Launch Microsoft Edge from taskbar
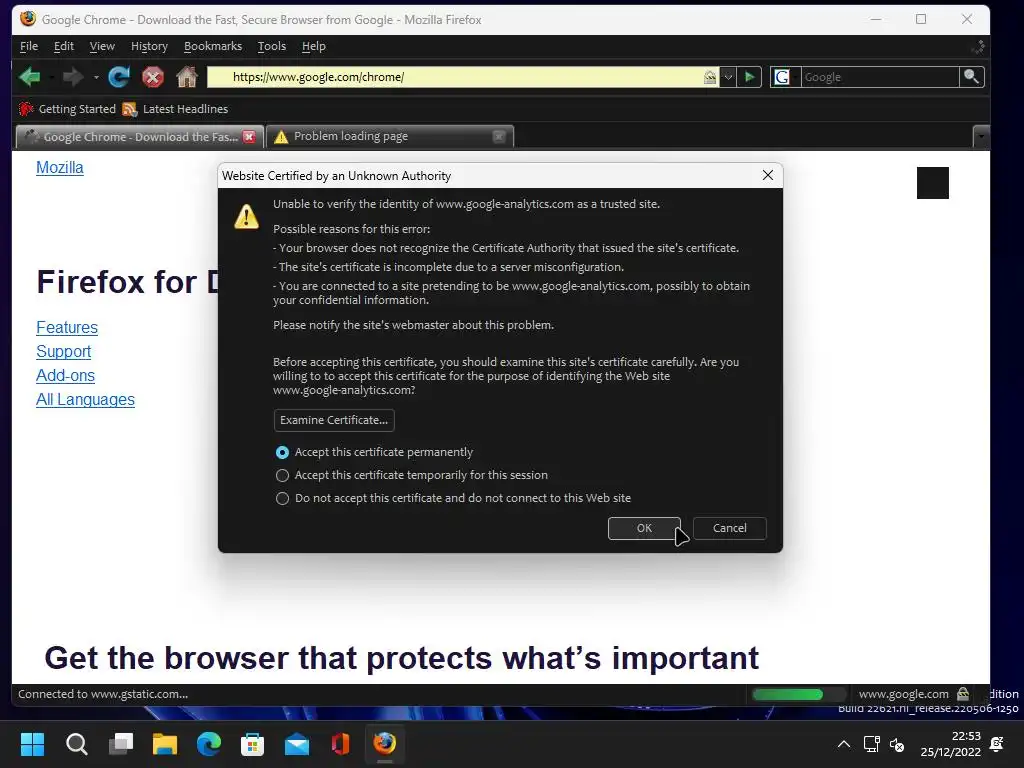 [x=209, y=744]
